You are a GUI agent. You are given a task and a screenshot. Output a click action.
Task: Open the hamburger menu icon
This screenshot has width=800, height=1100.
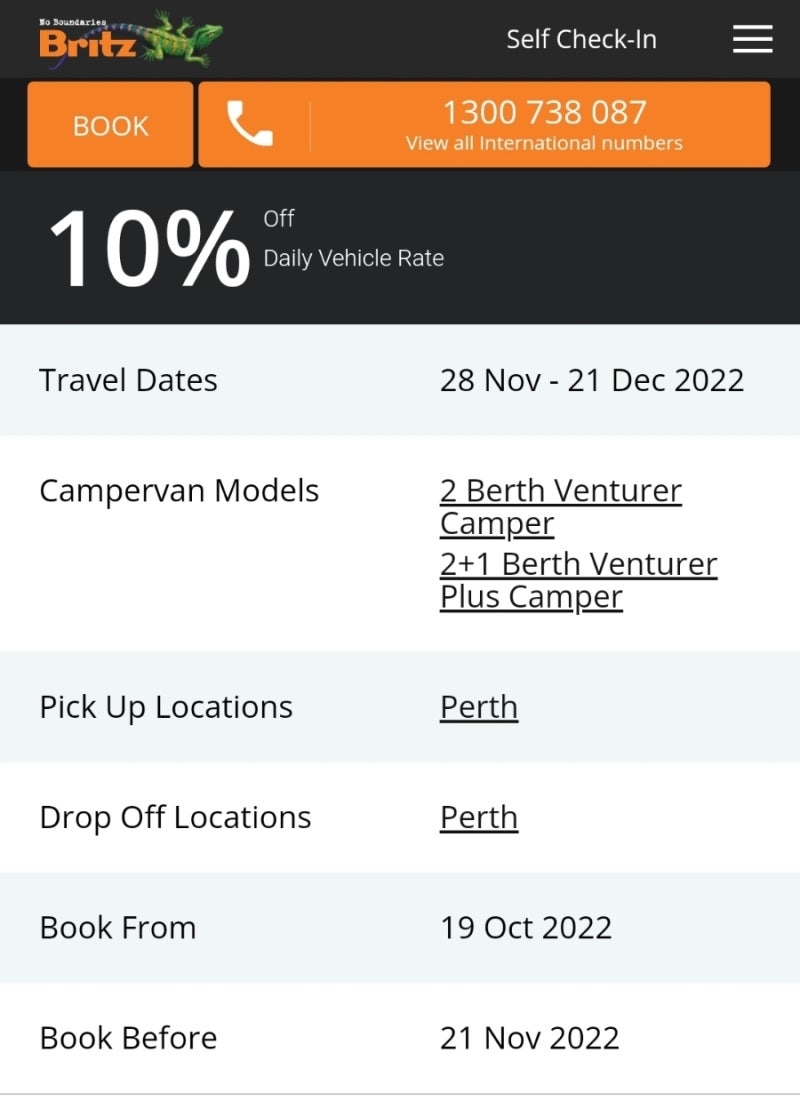(x=752, y=39)
